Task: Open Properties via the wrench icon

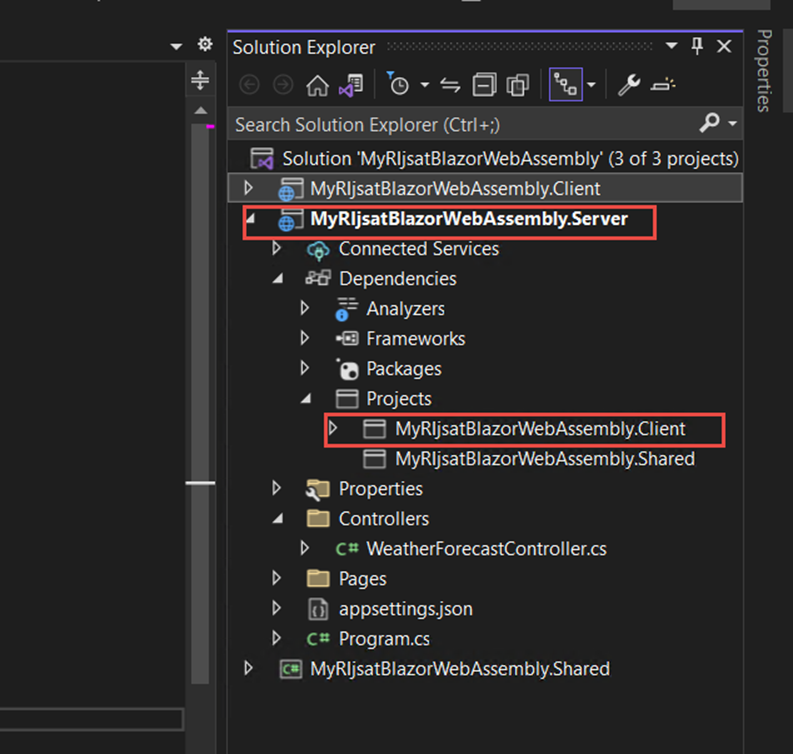Action: [x=628, y=86]
